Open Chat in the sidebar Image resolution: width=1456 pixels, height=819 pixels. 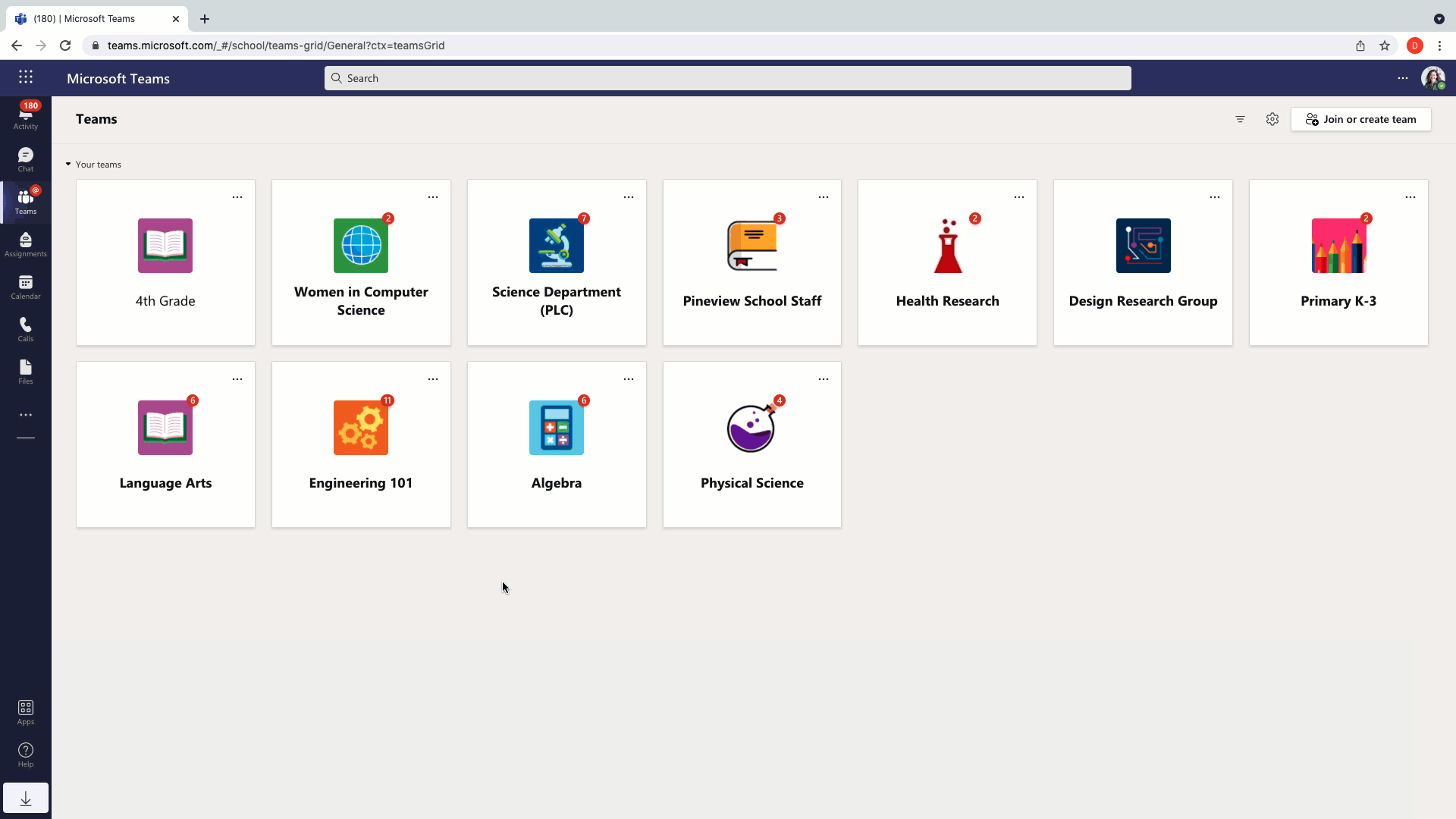(x=25, y=159)
